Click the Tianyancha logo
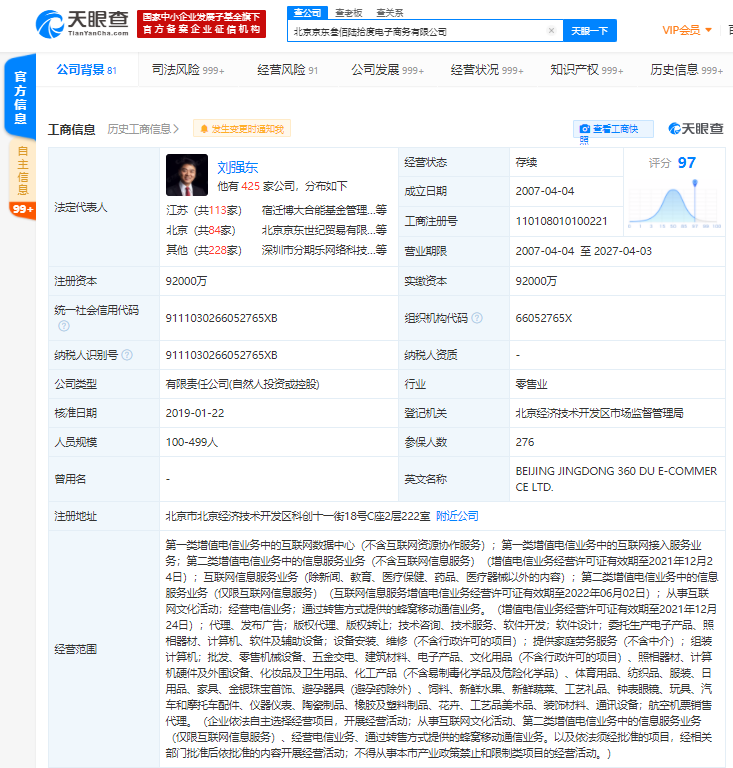 82,24
